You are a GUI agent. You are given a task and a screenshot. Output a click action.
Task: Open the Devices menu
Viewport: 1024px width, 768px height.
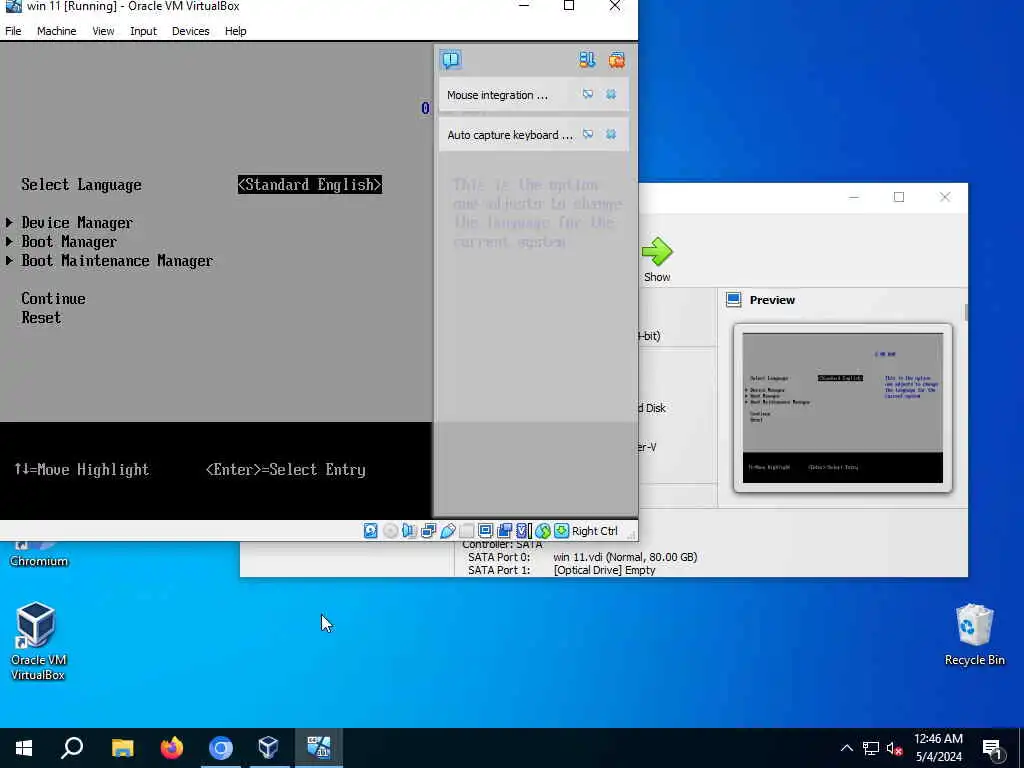point(190,31)
